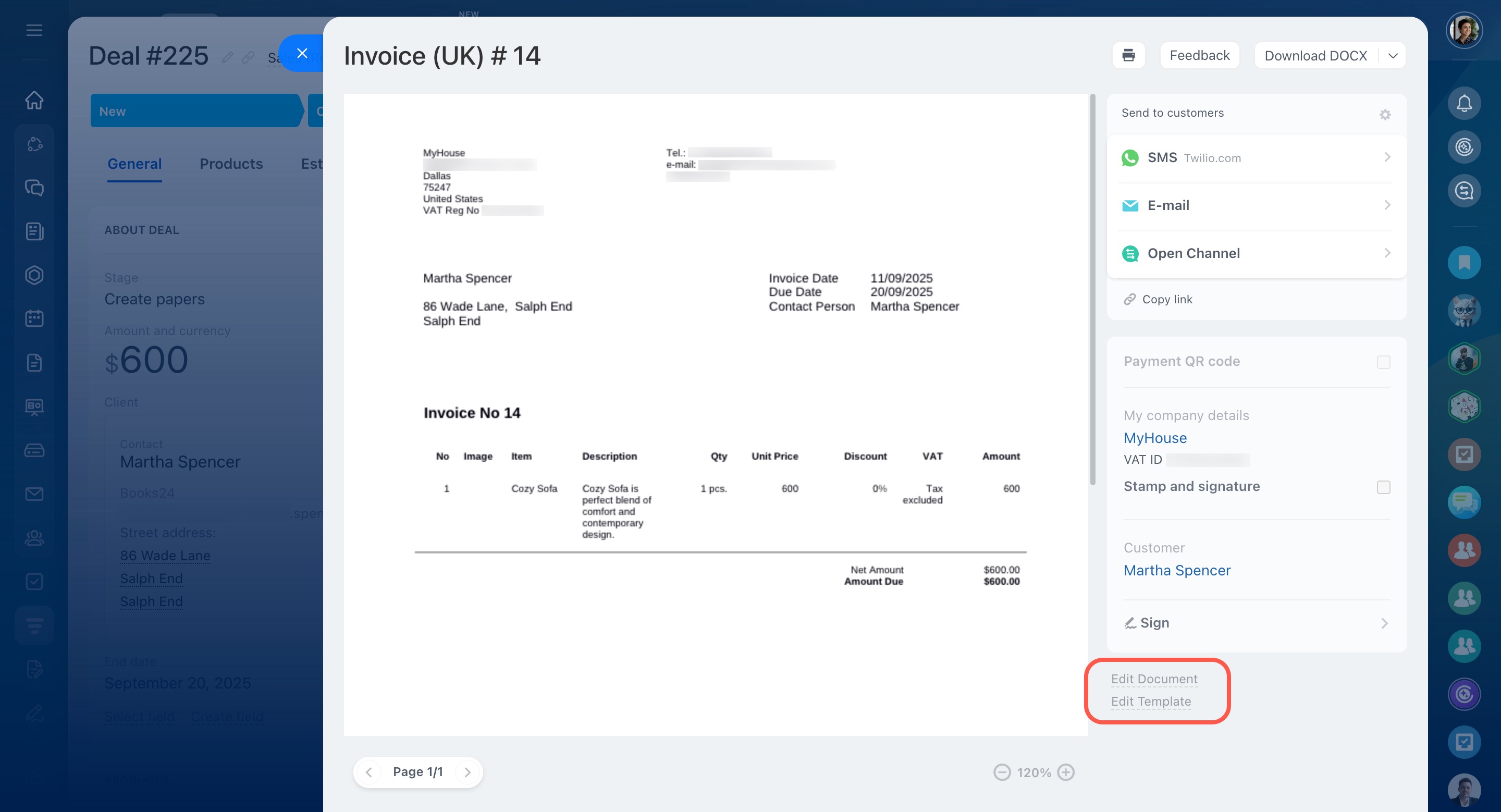The width and height of the screenshot is (1501, 812).
Task: Click Select field in Deal window
Action: tap(139, 717)
